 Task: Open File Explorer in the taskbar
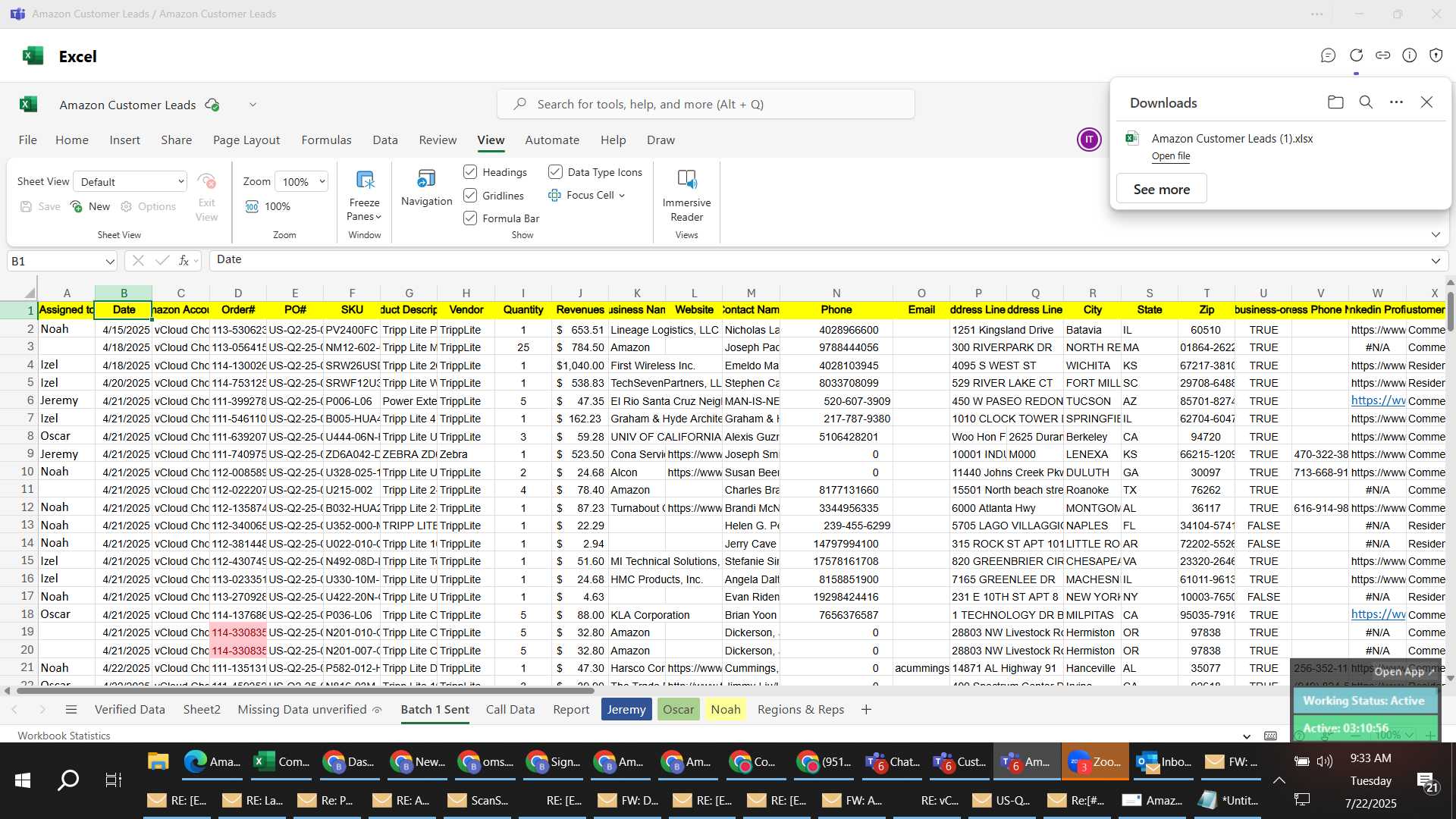158,761
